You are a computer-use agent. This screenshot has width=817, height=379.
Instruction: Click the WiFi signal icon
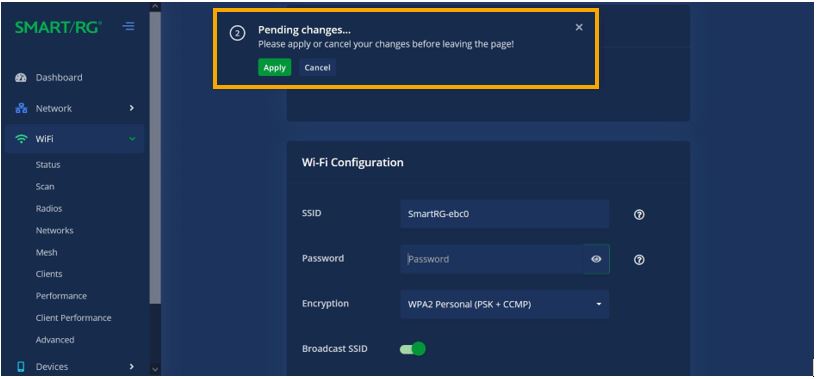pos(21,139)
